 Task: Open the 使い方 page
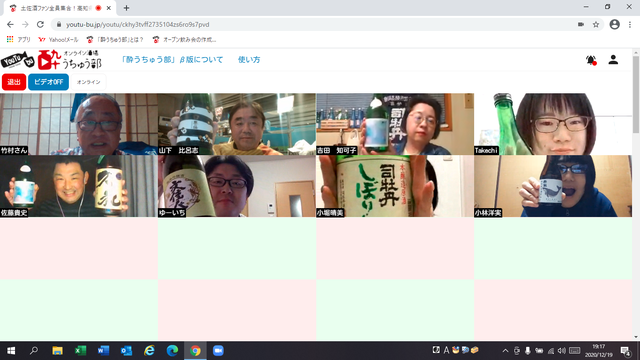[249, 60]
